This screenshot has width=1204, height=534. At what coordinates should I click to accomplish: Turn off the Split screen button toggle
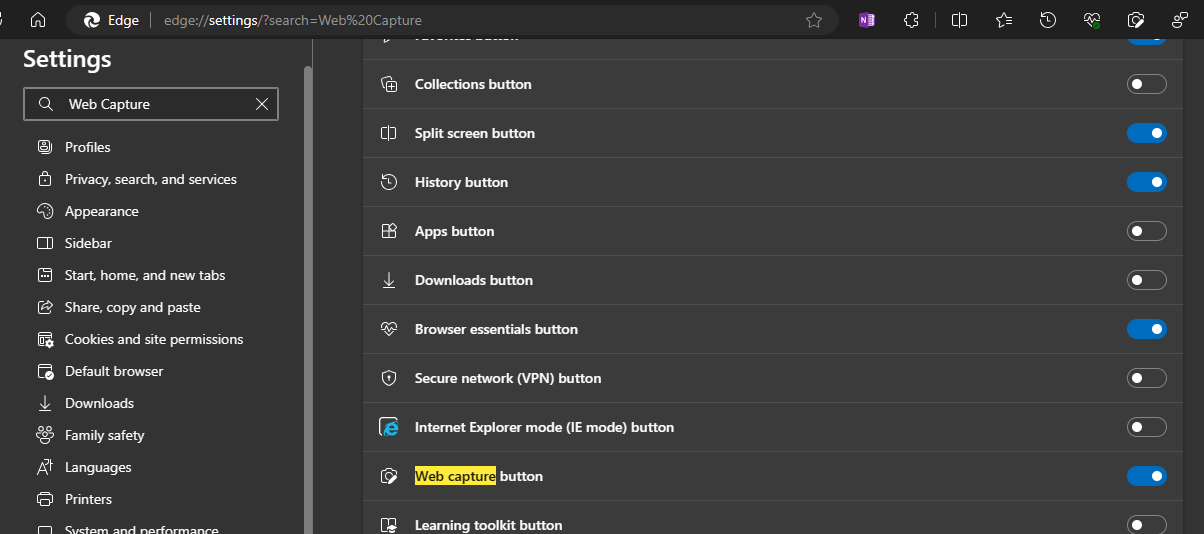tap(1146, 133)
